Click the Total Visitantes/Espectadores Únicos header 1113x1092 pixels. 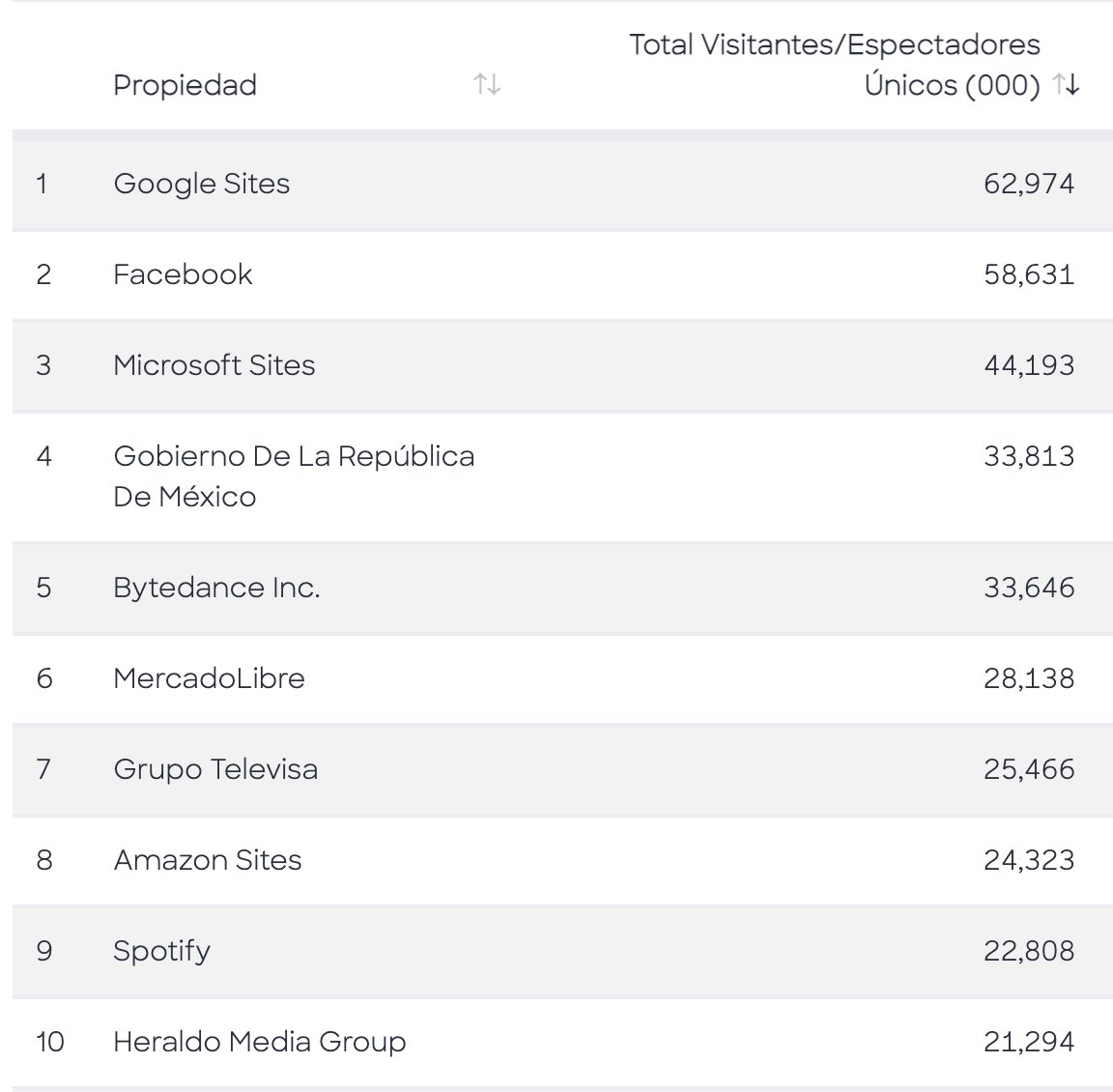[x=835, y=65]
